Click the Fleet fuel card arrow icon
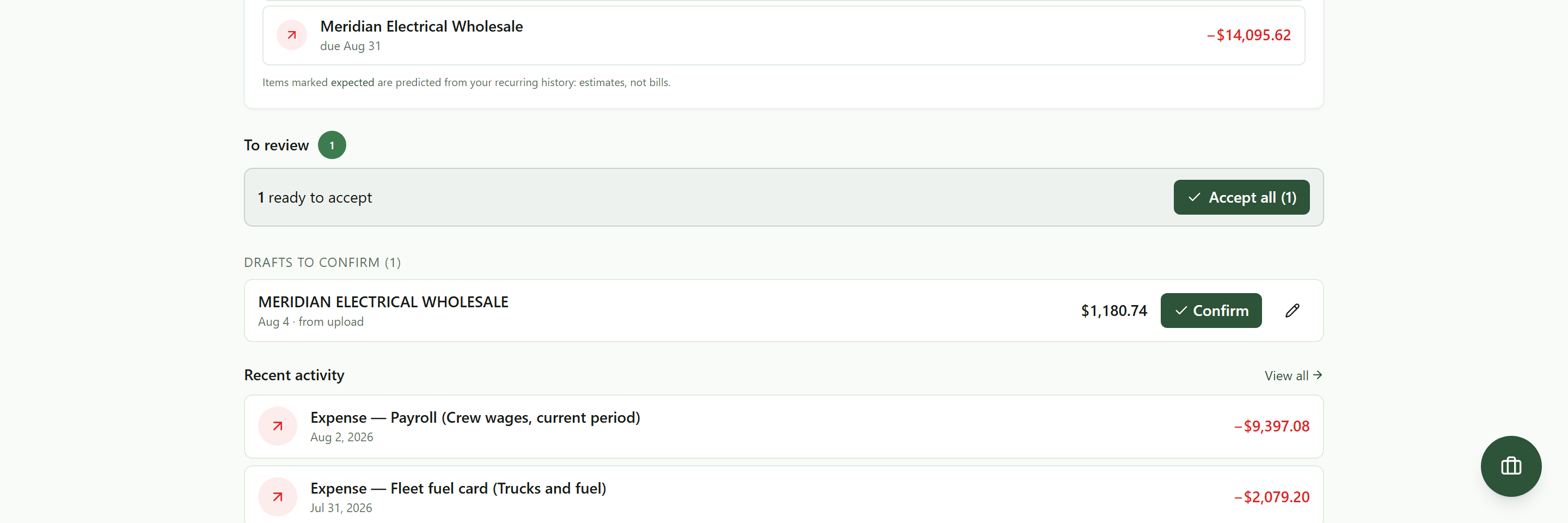 click(x=278, y=497)
